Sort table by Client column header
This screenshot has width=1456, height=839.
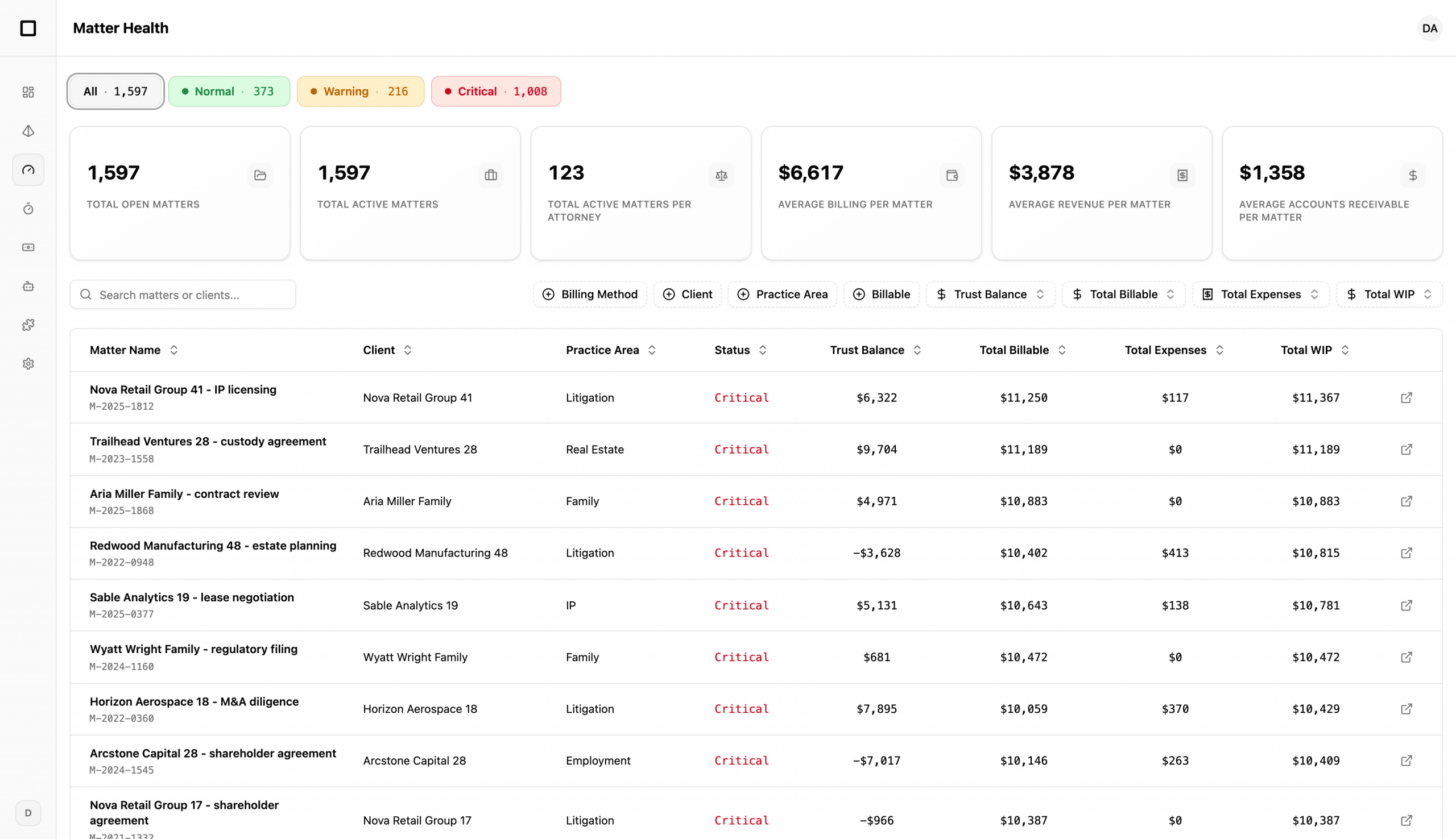387,350
